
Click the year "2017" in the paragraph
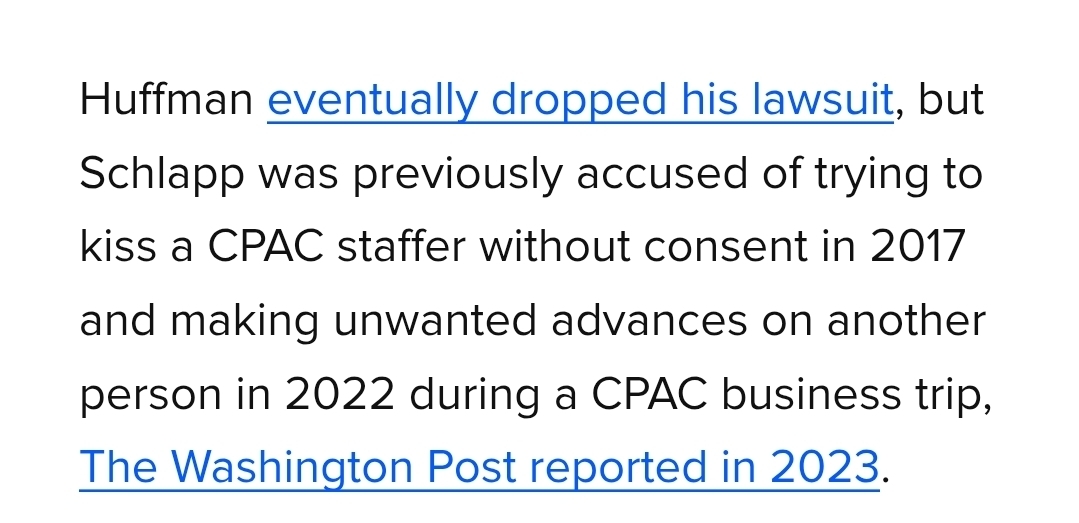917,247
